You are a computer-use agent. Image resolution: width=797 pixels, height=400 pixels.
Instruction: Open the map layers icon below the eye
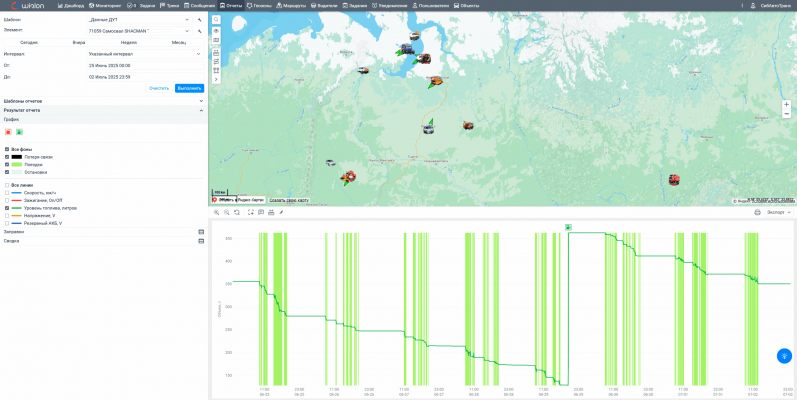(216, 40)
